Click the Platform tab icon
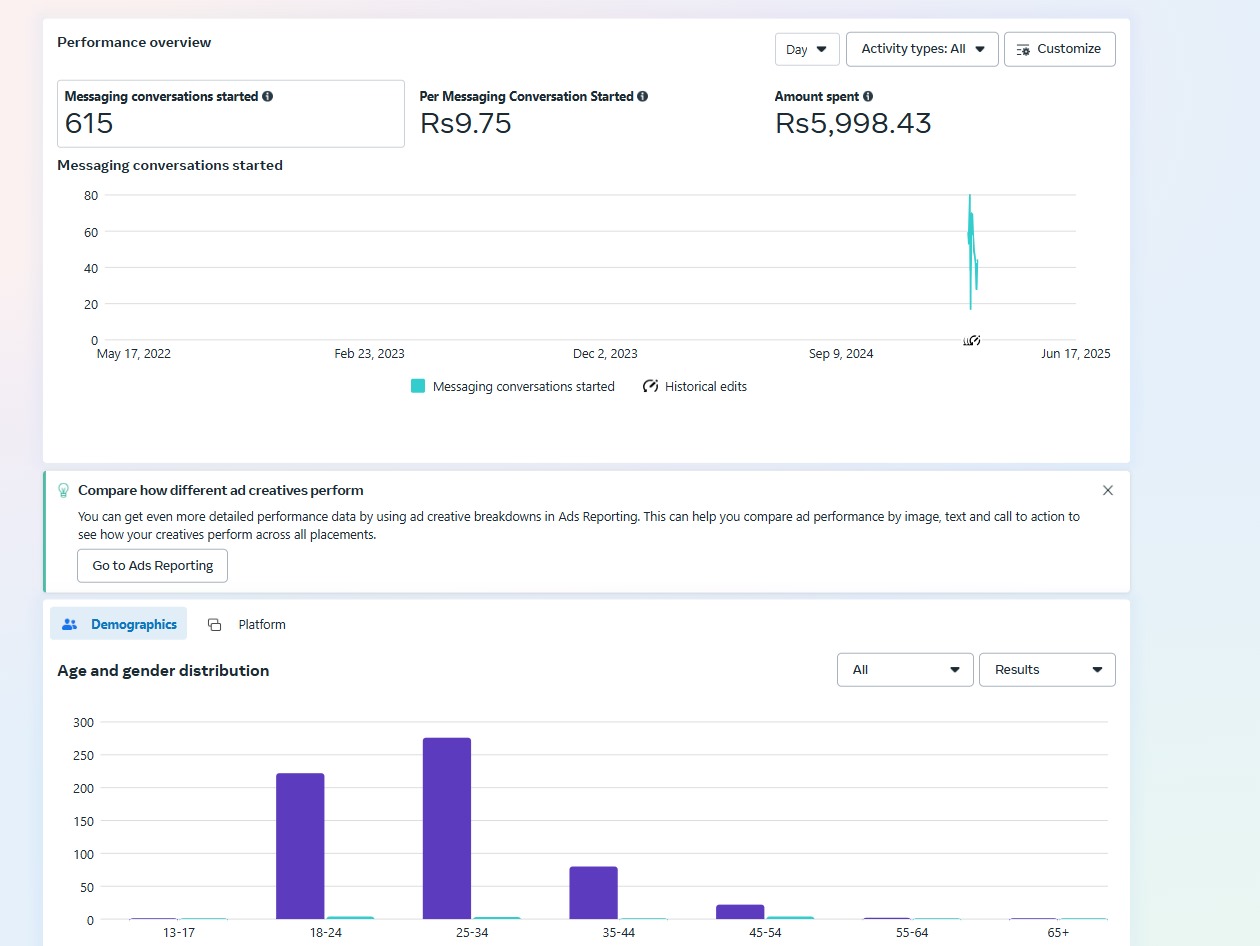This screenshot has height=946, width=1260. 214,624
